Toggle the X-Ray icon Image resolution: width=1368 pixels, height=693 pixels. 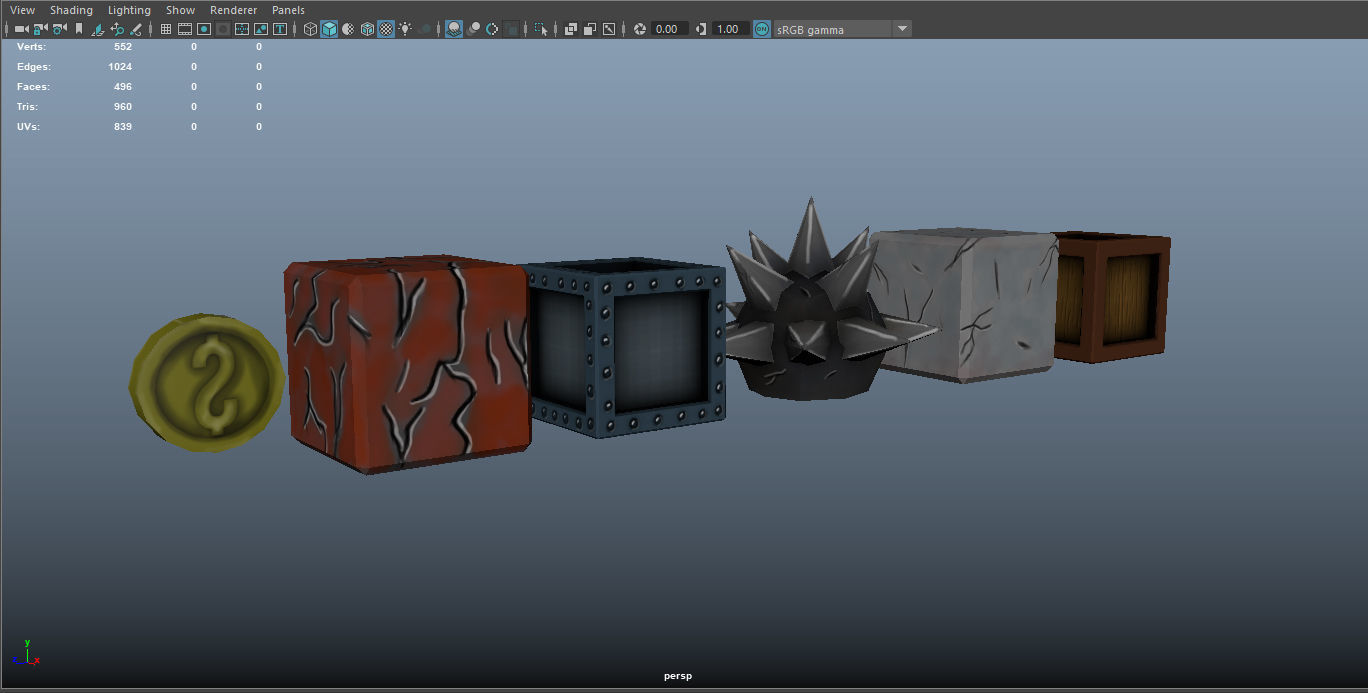[571, 29]
